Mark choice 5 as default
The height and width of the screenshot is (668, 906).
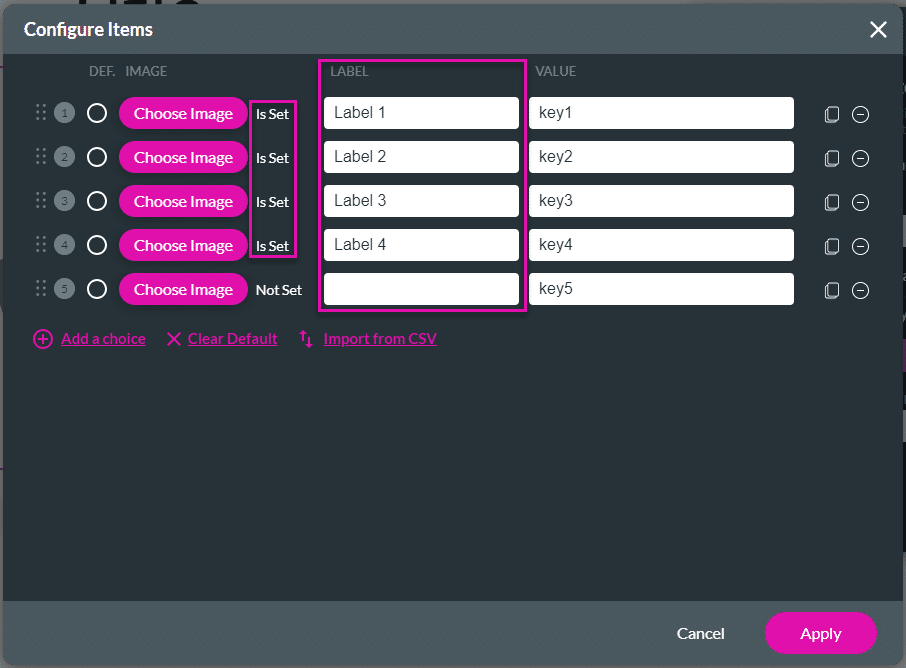pos(96,289)
